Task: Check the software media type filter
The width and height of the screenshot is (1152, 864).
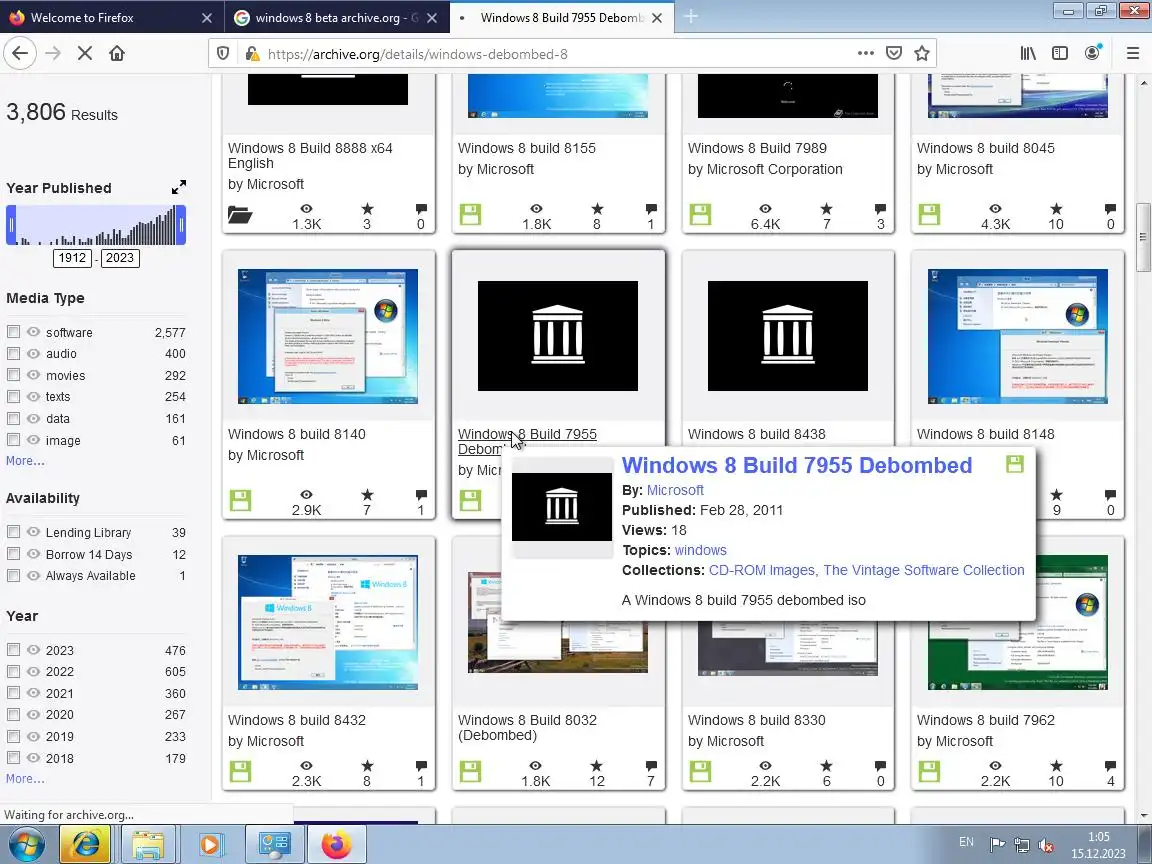Action: click(13, 332)
